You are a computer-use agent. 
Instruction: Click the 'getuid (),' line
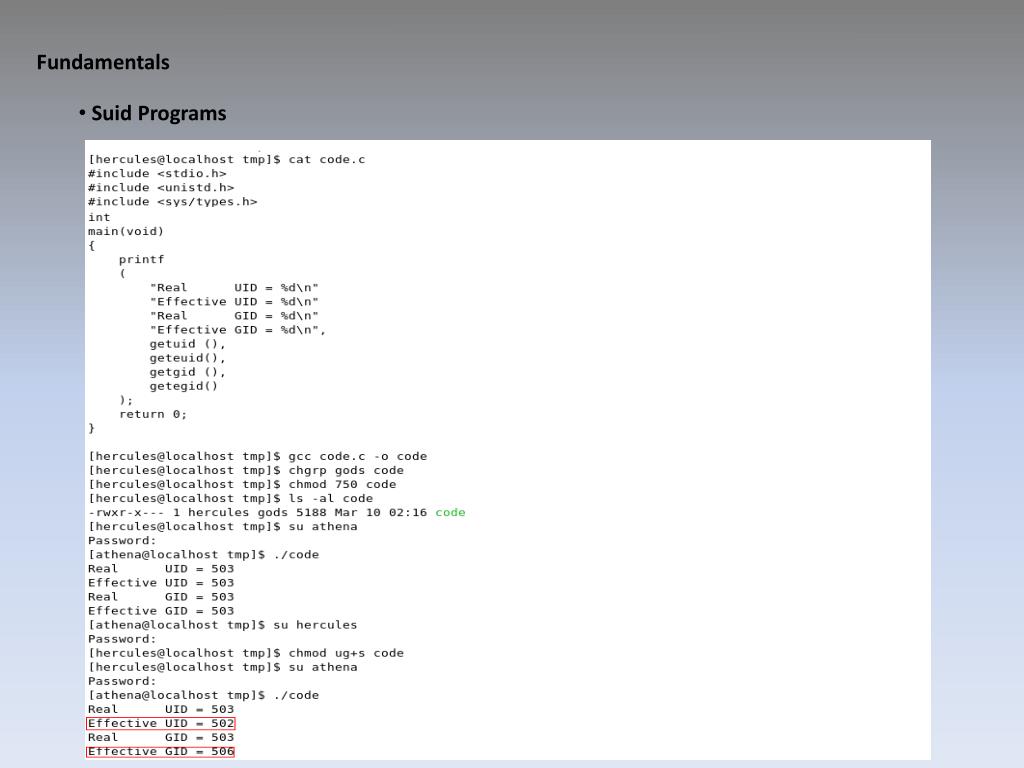(187, 344)
